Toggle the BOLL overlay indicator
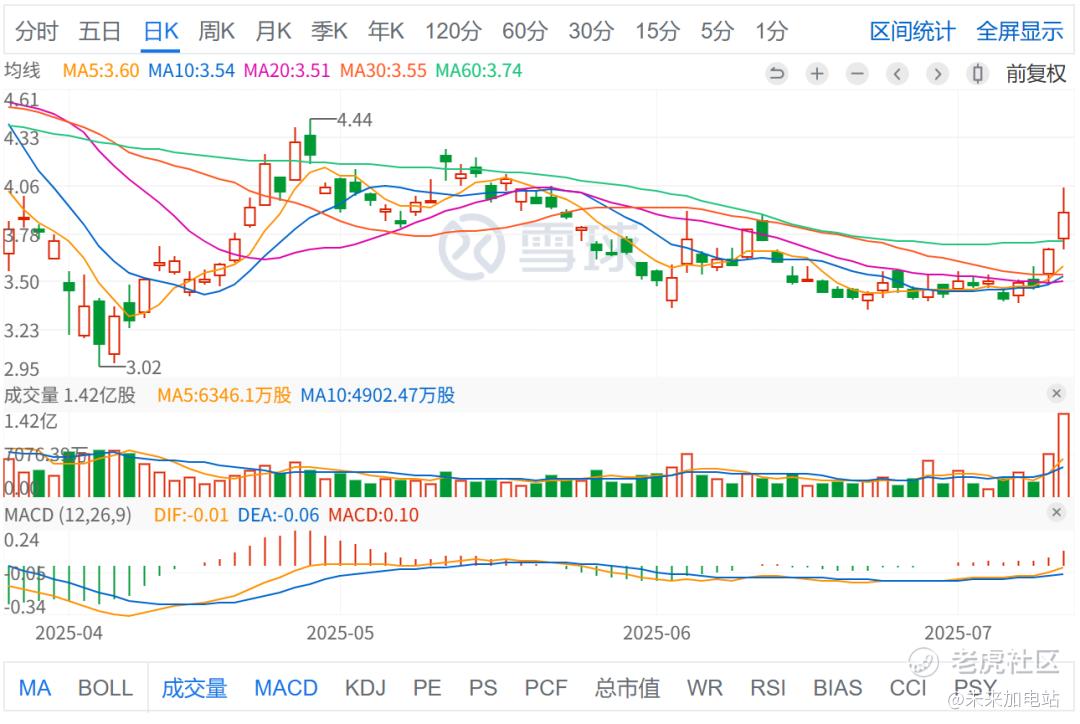The height and width of the screenshot is (724, 1080). tap(105, 687)
